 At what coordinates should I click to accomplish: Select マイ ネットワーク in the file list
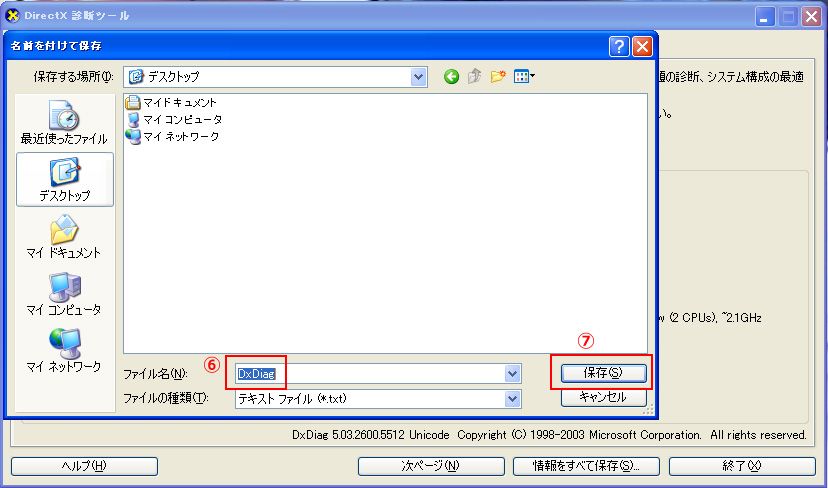click(173, 136)
